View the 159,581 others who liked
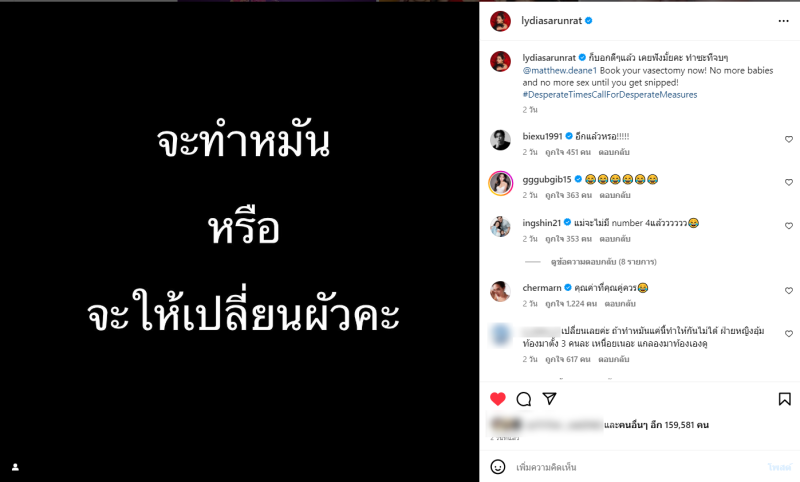Image resolution: width=800 pixels, height=482 pixels. coord(656,425)
